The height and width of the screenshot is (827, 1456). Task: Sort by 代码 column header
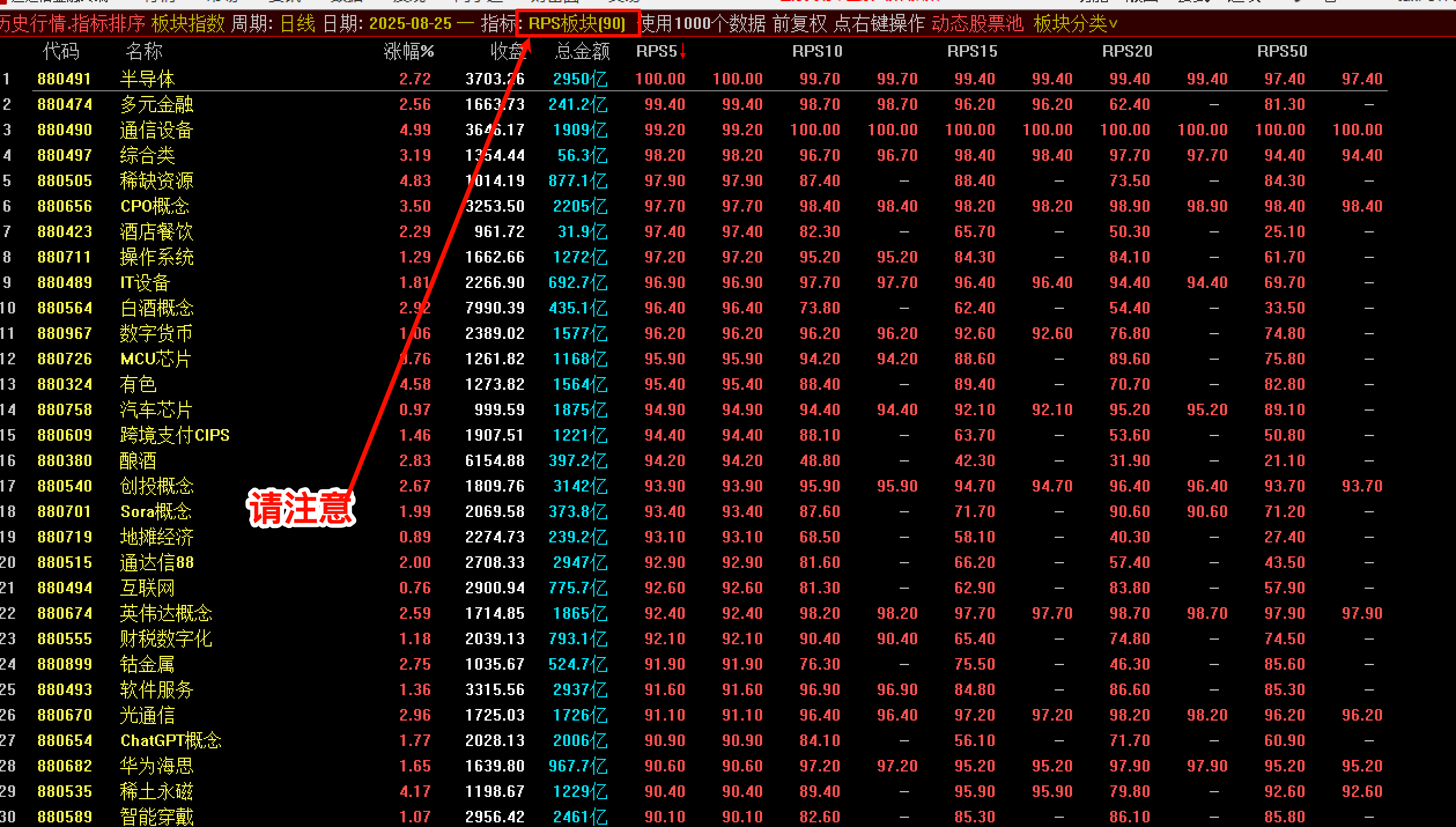point(61,51)
